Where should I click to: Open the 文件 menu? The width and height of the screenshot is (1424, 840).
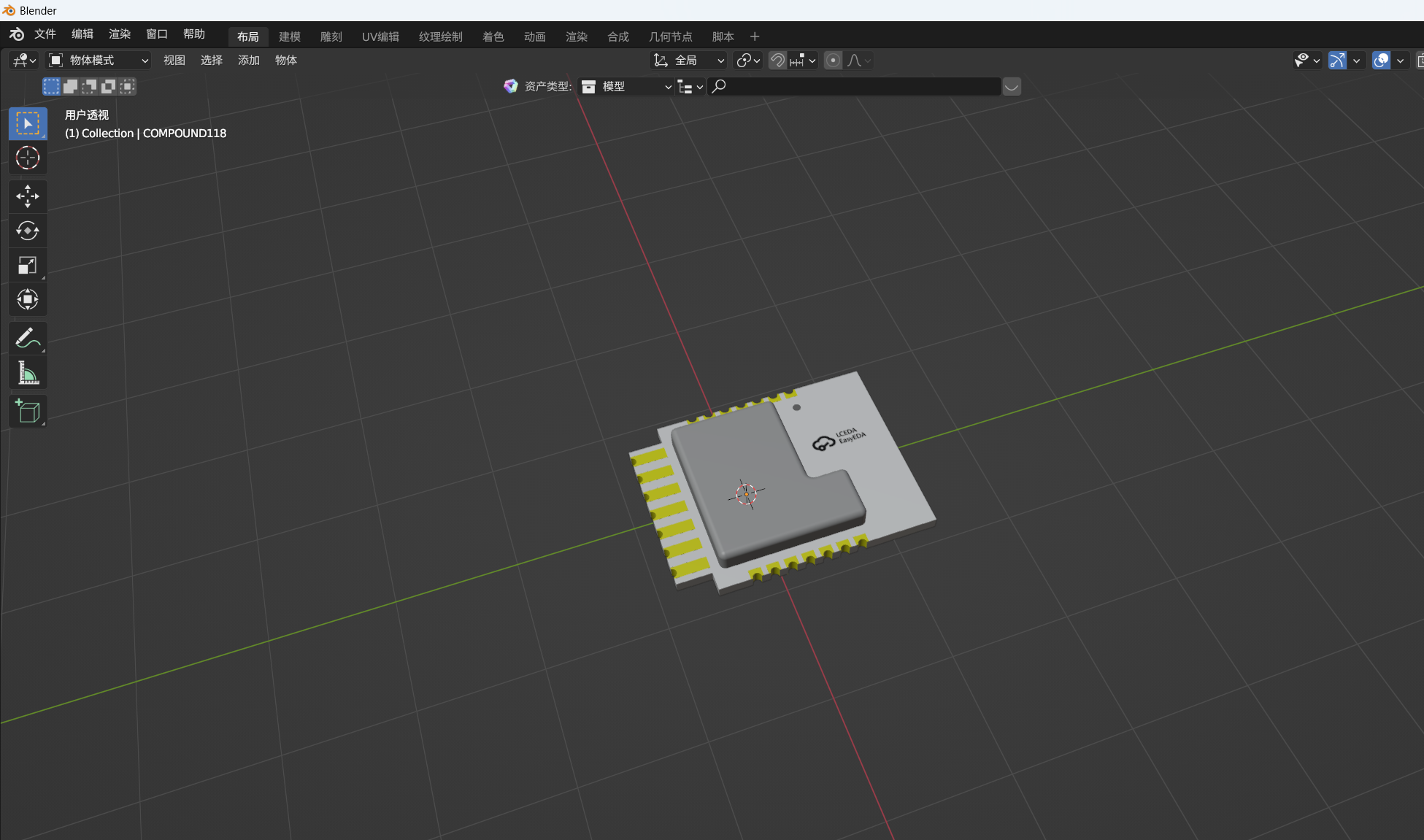click(x=45, y=34)
